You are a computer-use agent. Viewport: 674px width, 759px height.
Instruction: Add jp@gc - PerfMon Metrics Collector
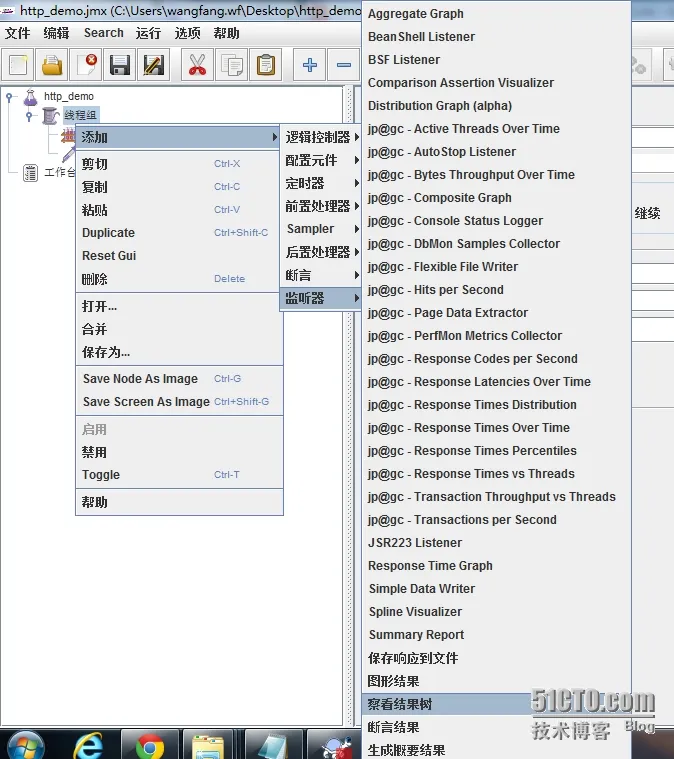pyautogui.click(x=496, y=336)
